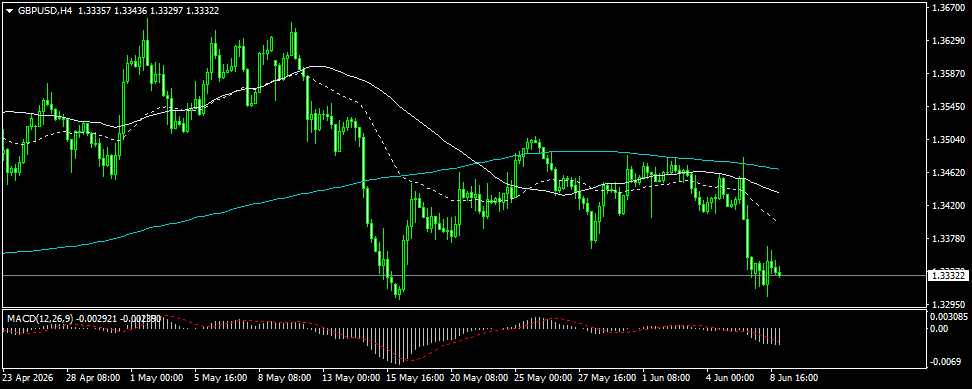Click the 23 Apr 2026 date label
972x389 pixels.
click(28, 377)
